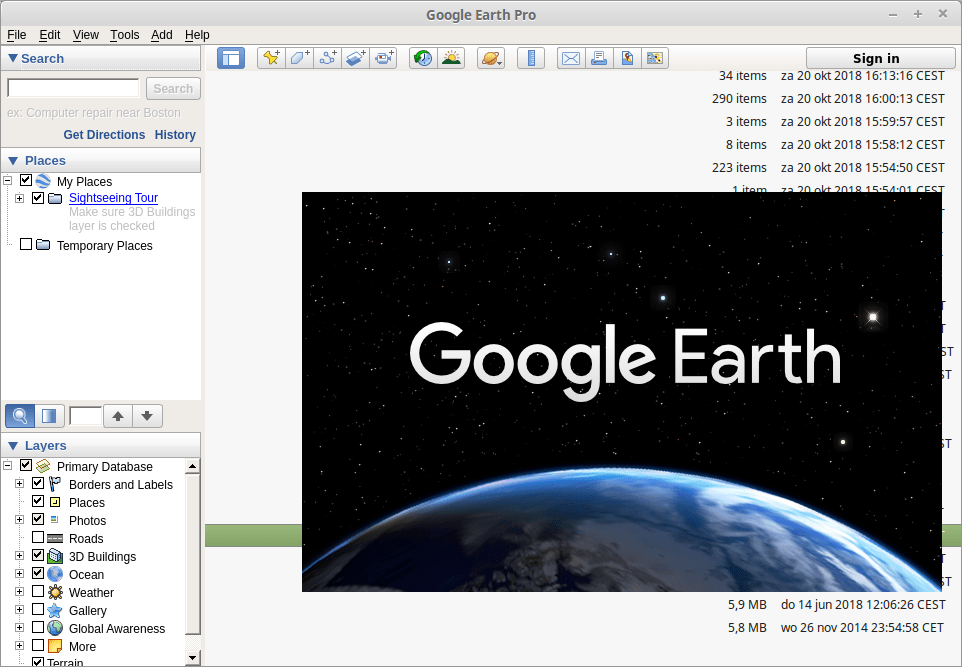This screenshot has height=667, width=962.
Task: Expand the Global Awareness node
Action: [x=20, y=628]
